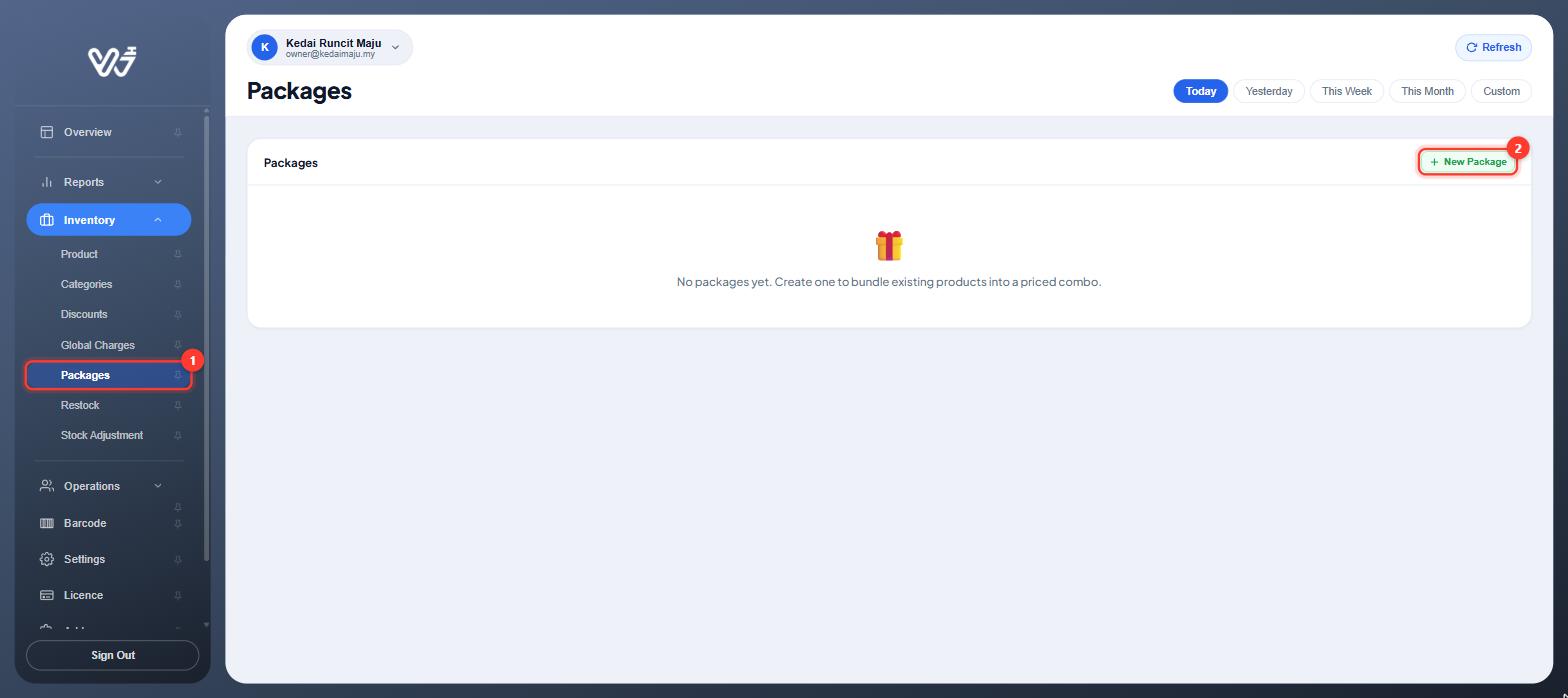Click the sidebar vertical scrollbar

(x=206, y=340)
